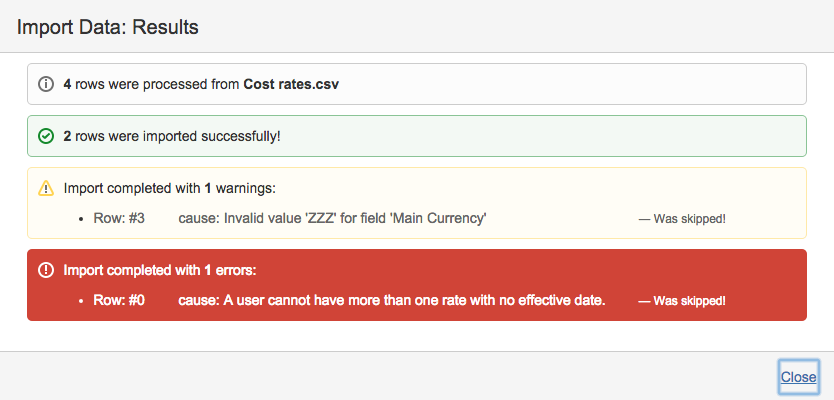Click the bullet point before Row #3

point(81,218)
